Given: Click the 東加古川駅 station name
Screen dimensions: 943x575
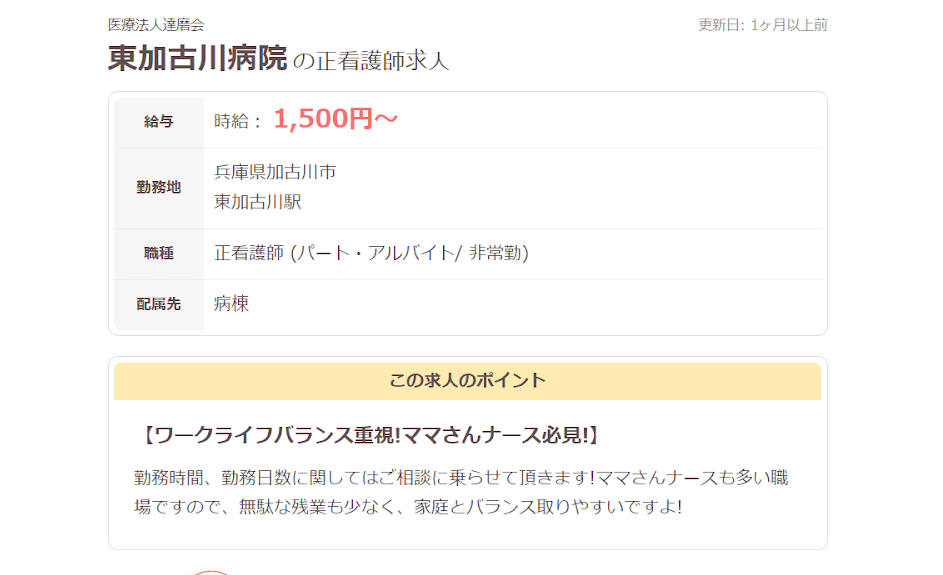Looking at the screenshot, I should tap(257, 201).
